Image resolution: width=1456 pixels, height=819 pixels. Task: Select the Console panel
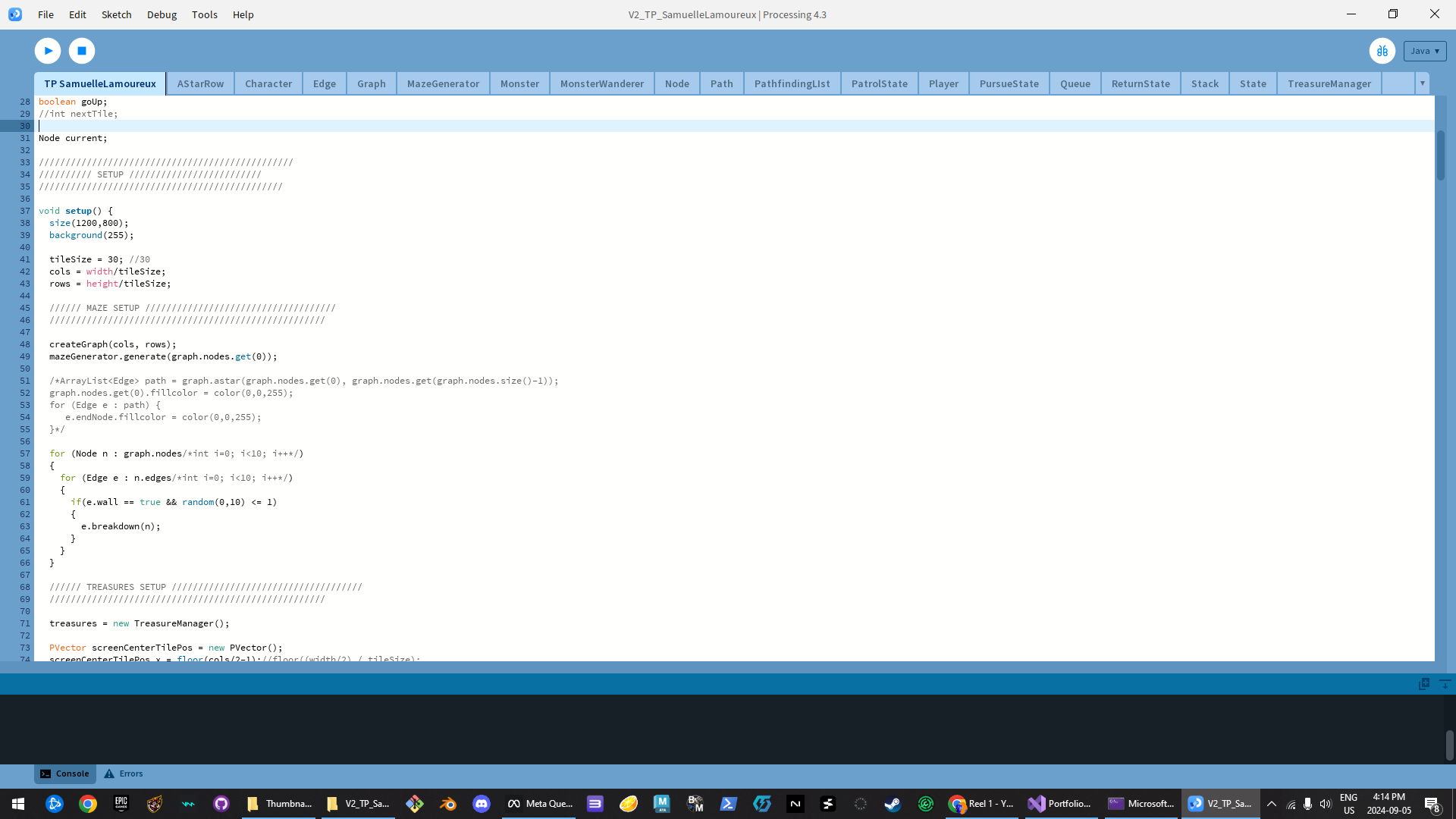[x=65, y=773]
